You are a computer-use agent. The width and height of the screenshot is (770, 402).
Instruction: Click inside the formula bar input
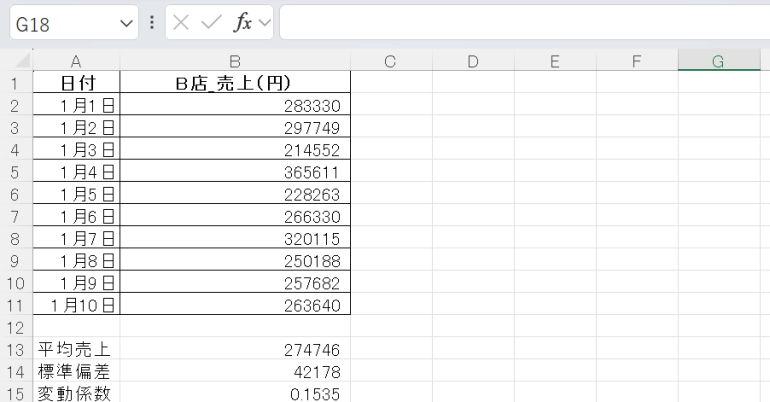(524, 22)
